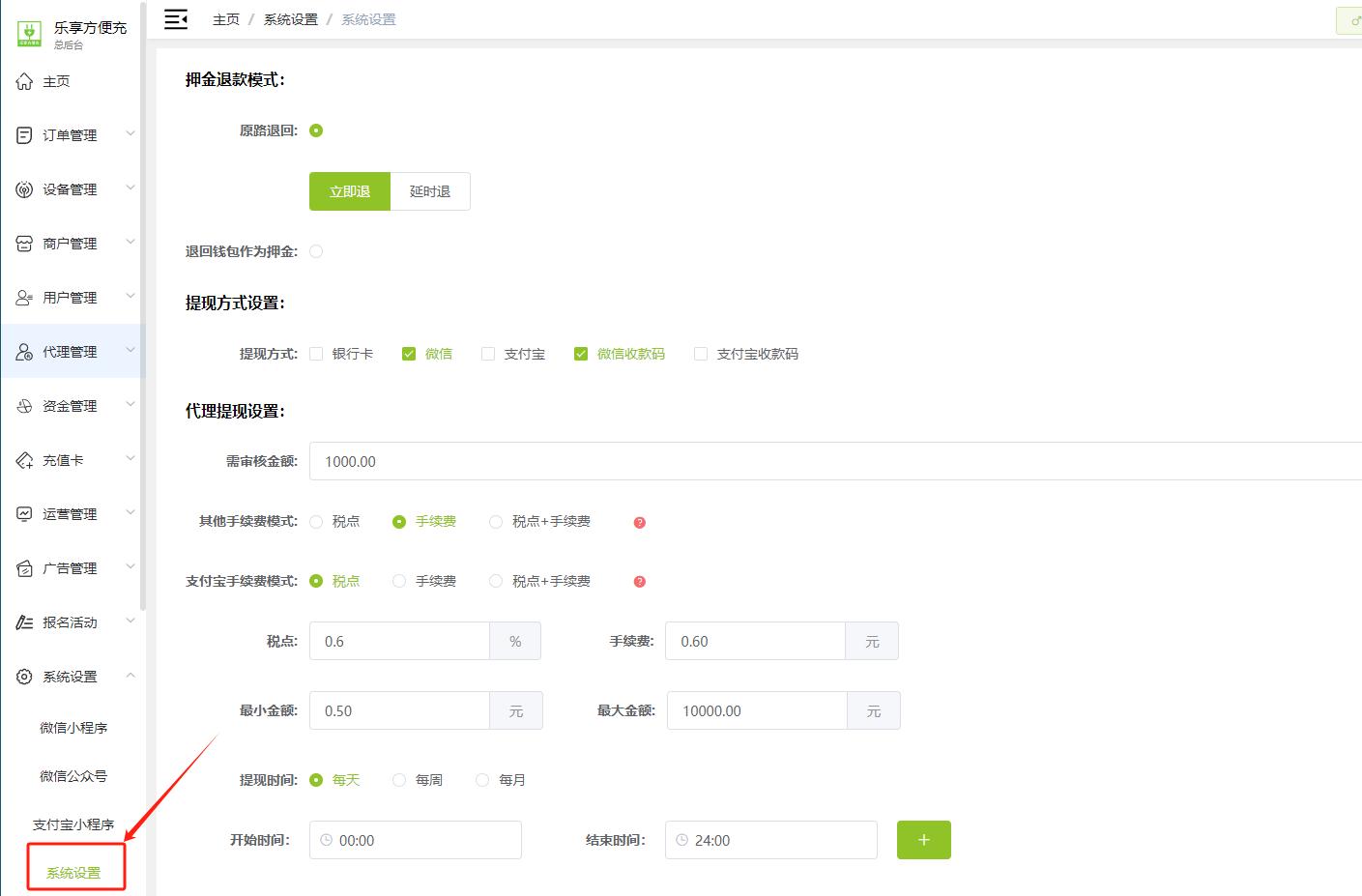
Task: Expand the 广告管理 menu chevron
Action: tap(130, 566)
